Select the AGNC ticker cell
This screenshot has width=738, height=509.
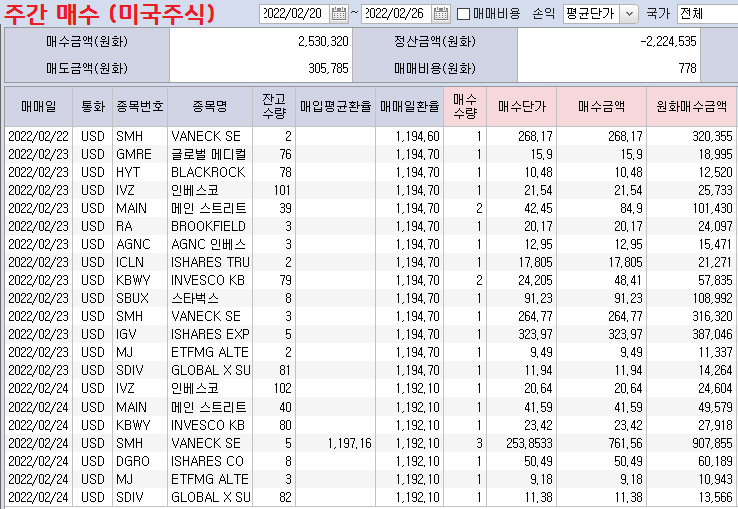(140, 244)
